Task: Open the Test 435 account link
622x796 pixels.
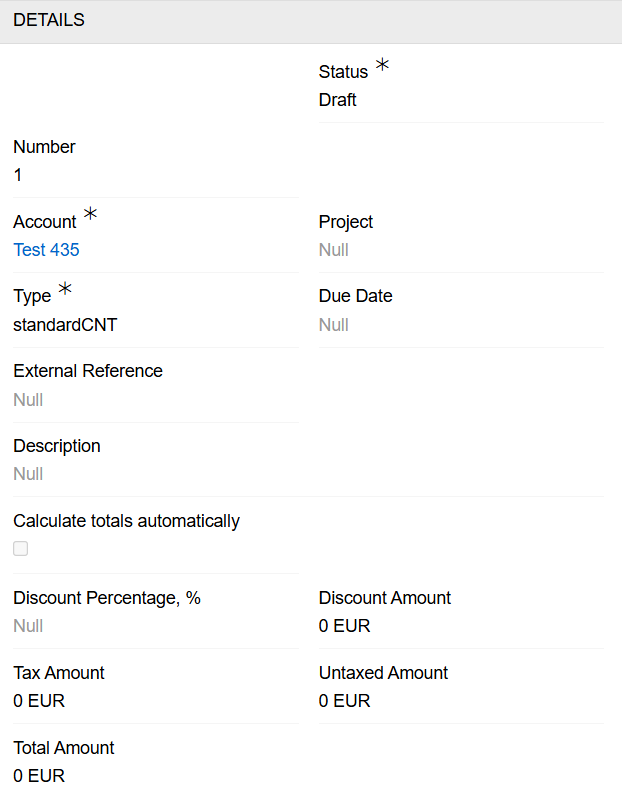Action: [46, 250]
